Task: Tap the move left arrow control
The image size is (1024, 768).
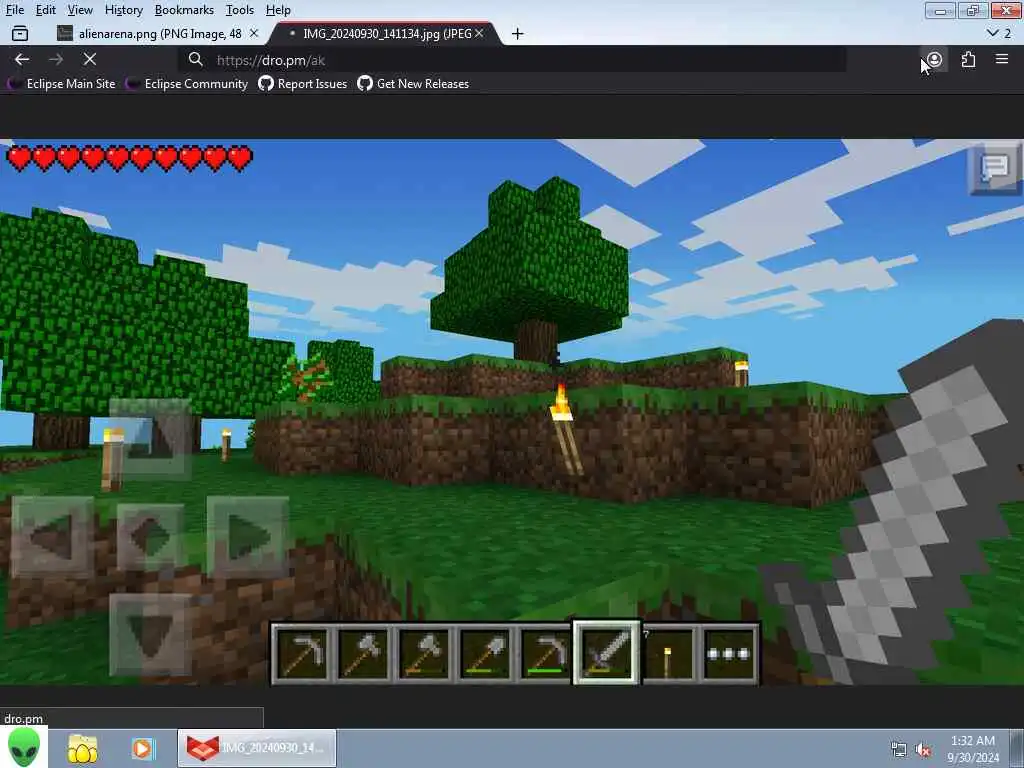Action: 52,537
